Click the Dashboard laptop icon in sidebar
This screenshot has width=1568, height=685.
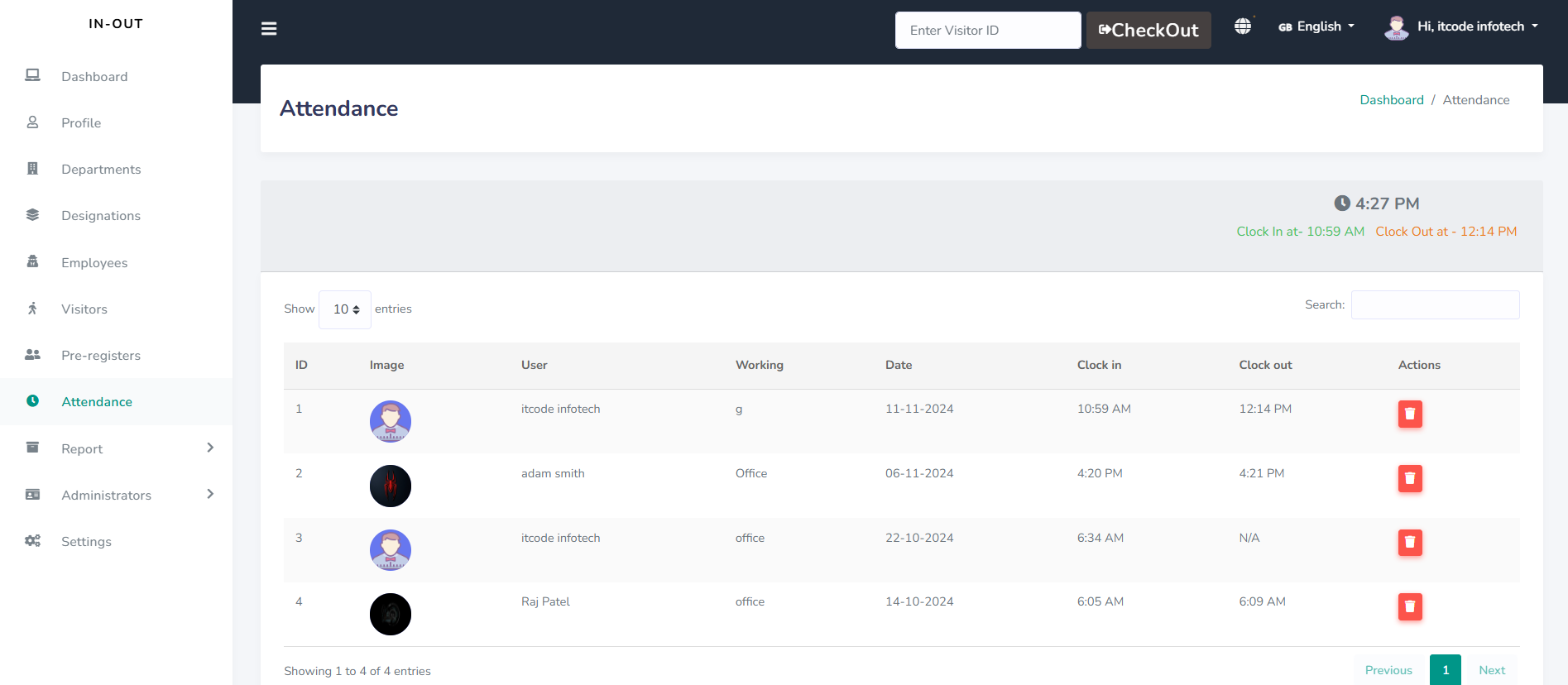point(32,75)
